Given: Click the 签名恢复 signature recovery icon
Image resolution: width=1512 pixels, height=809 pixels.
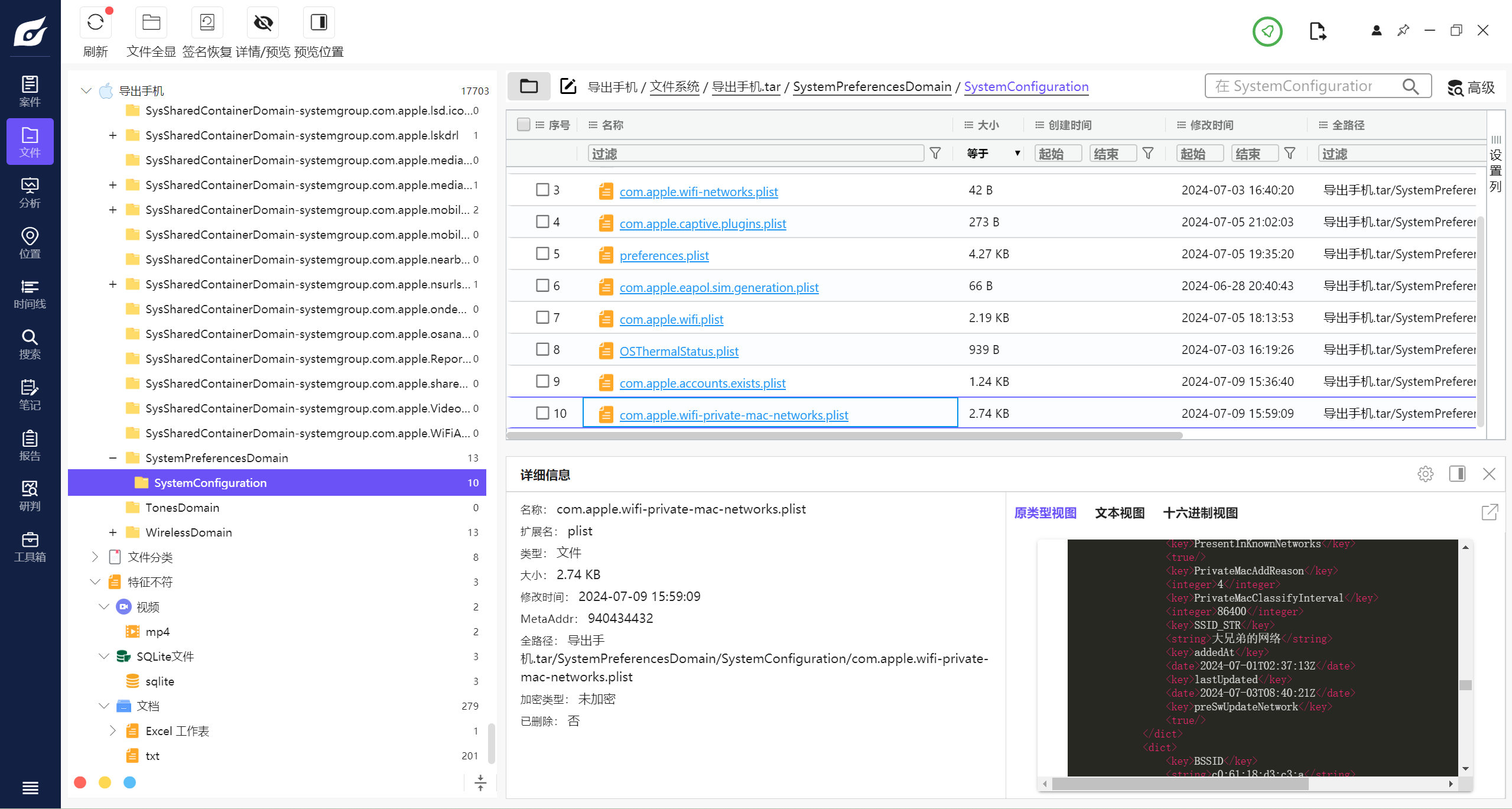Looking at the screenshot, I should [x=207, y=23].
